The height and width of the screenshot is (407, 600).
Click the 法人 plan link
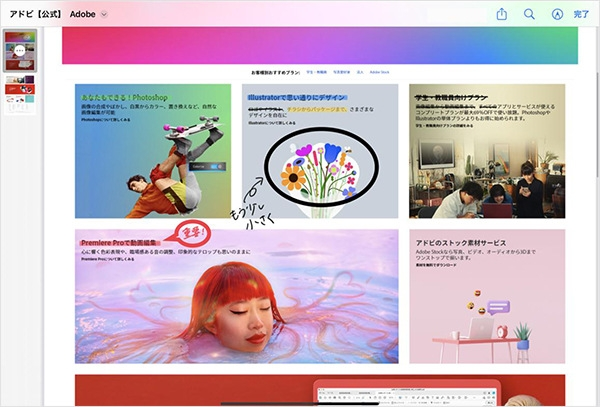coord(360,72)
